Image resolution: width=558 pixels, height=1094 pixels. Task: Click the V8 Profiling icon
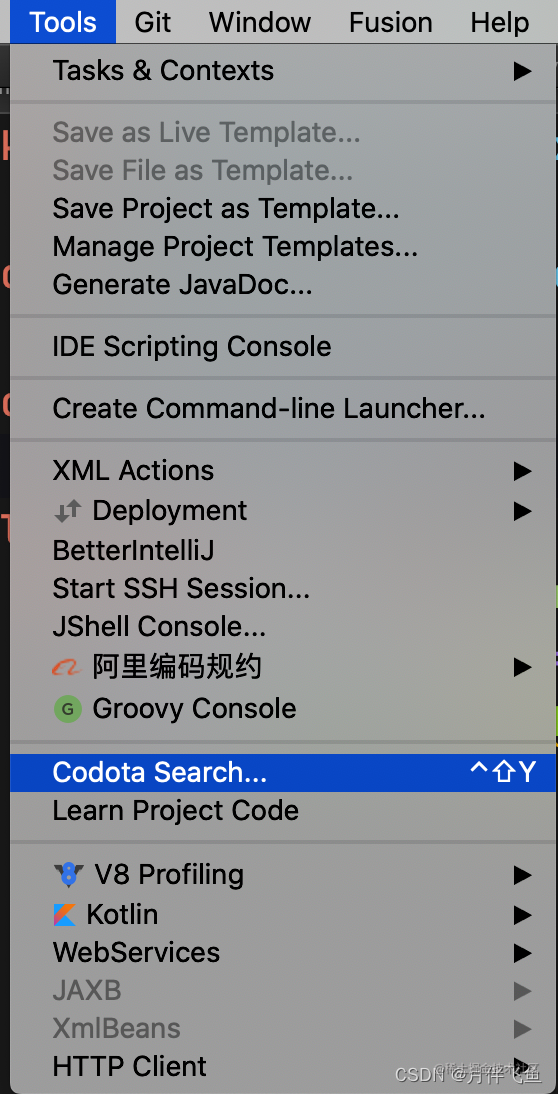click(68, 875)
